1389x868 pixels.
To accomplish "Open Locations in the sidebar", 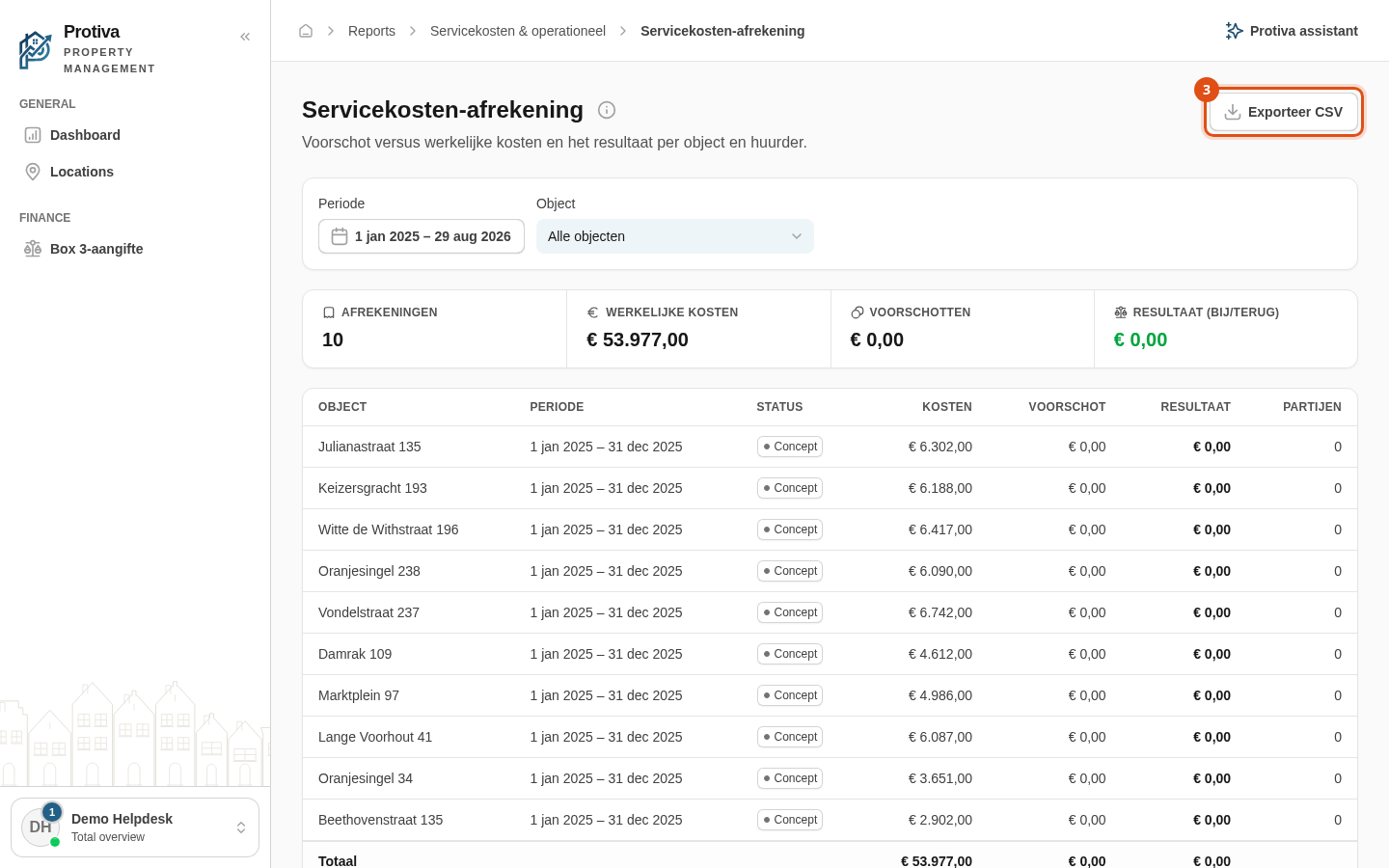I will [x=135, y=172].
